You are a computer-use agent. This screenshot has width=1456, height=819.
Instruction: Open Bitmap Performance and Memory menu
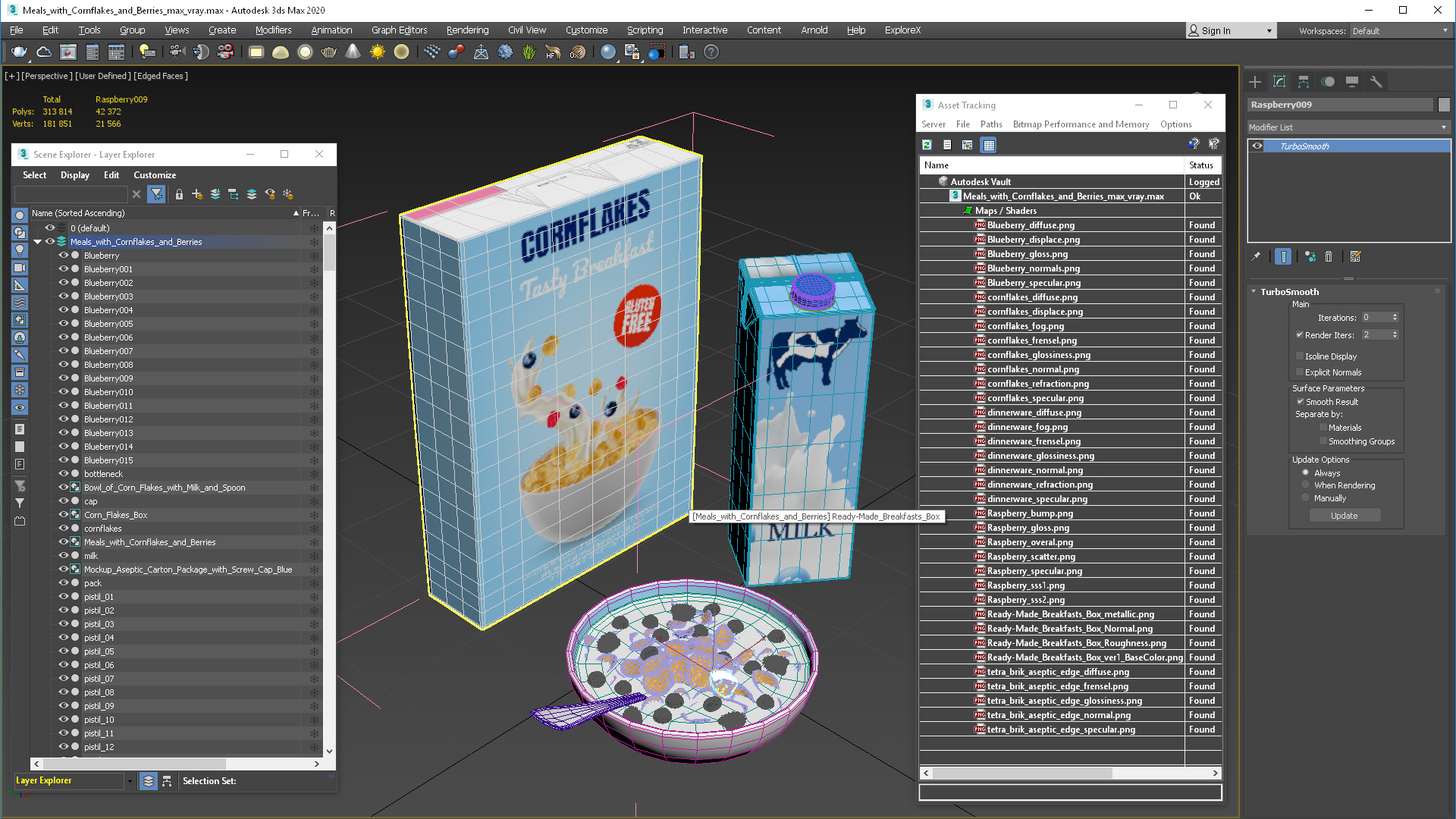(1081, 124)
